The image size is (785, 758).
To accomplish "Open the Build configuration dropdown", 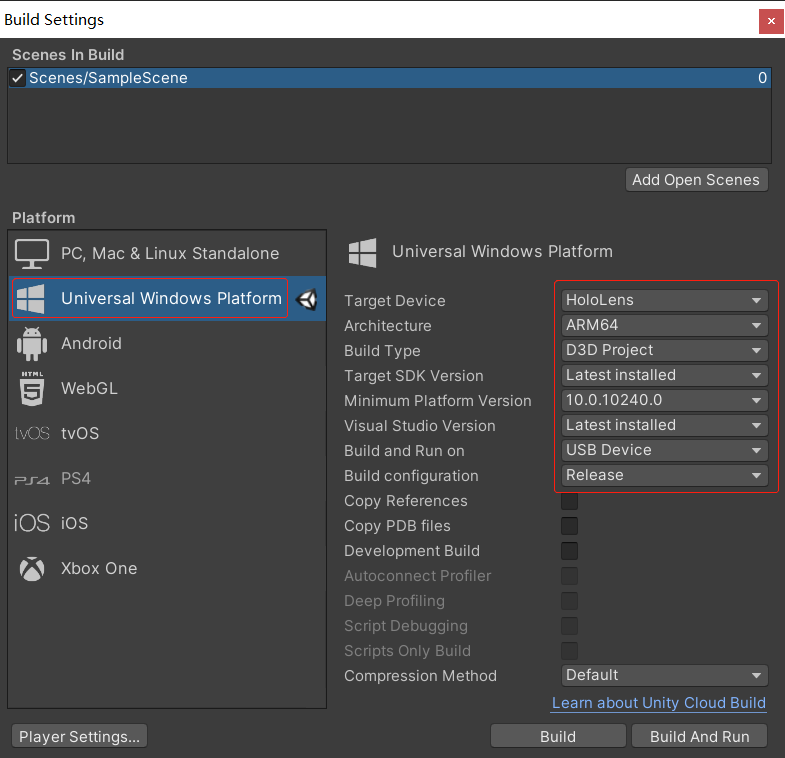I will click(664, 475).
